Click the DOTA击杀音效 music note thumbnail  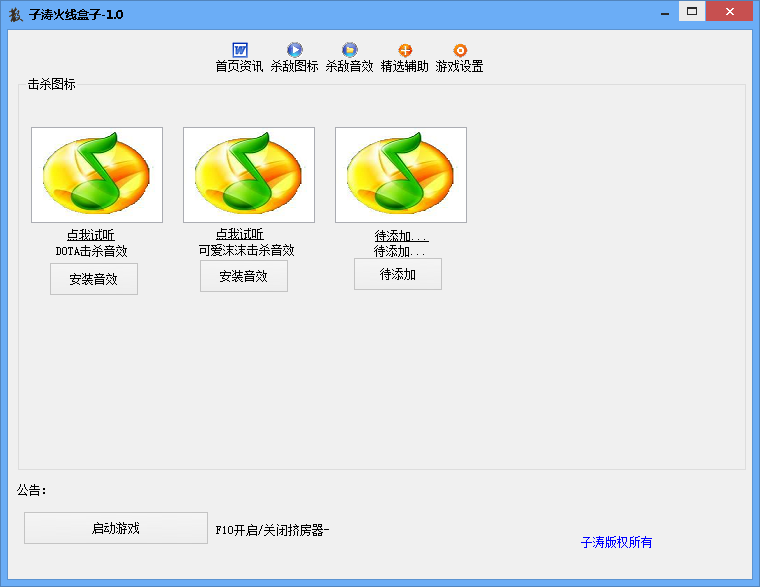pos(97,174)
